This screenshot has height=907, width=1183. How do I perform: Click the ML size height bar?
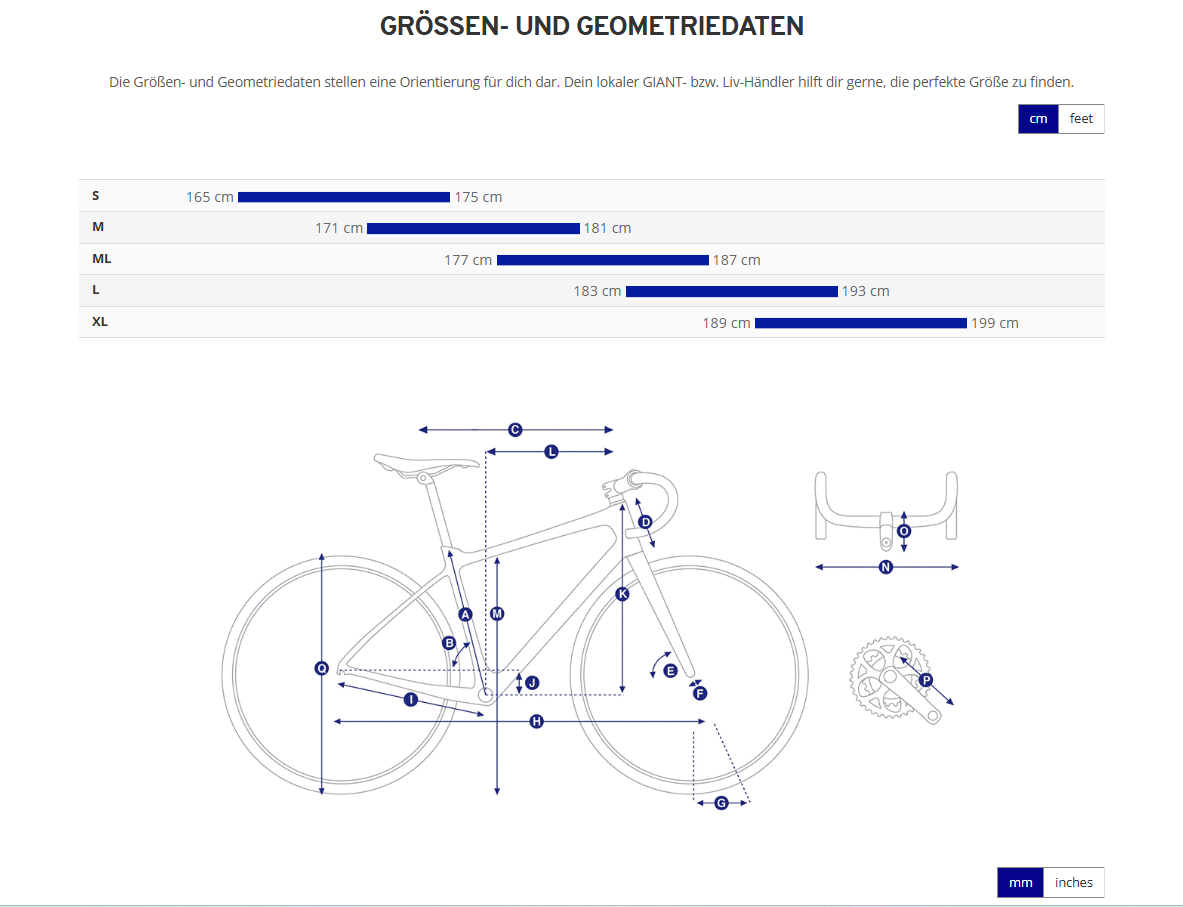point(602,260)
